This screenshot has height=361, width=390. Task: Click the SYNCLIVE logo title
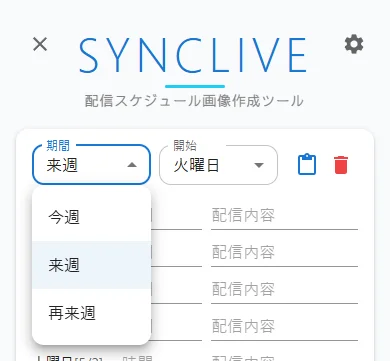point(193,55)
